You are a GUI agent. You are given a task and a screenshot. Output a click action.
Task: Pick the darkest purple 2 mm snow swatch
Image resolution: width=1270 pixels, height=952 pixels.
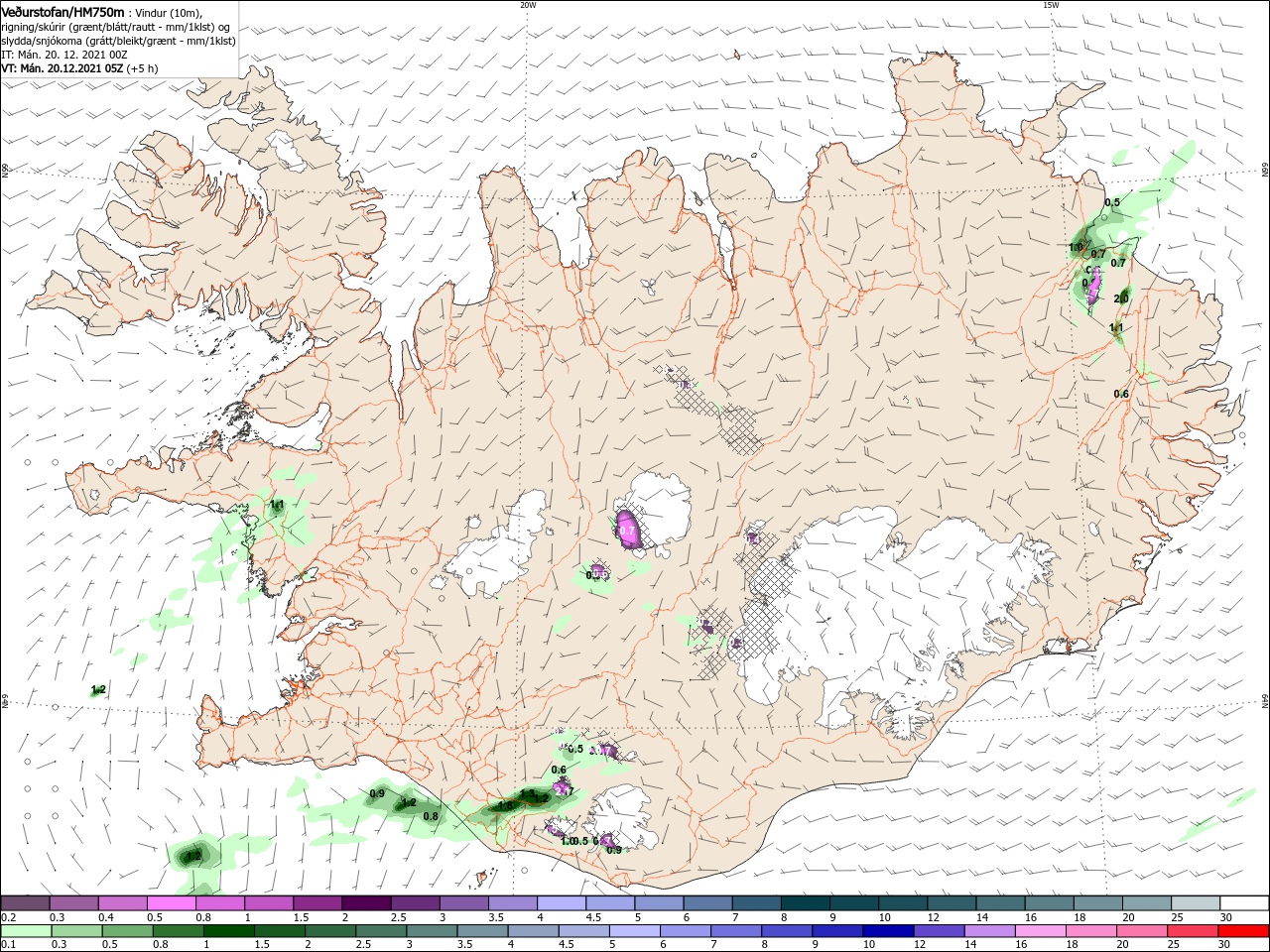point(366,903)
